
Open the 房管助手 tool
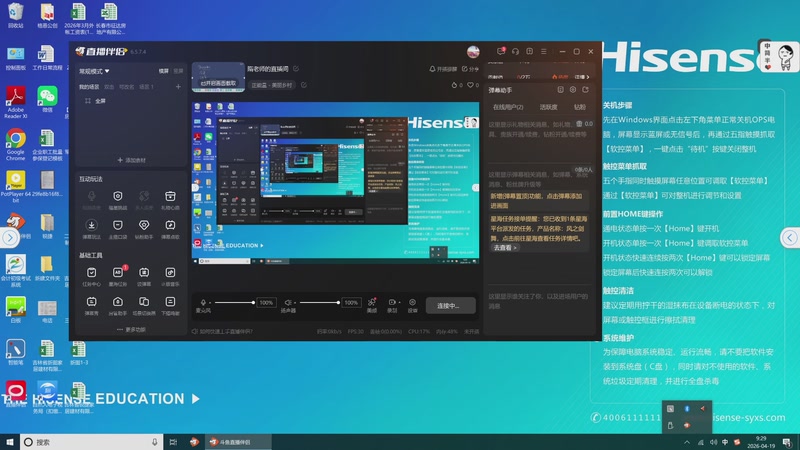point(118,305)
